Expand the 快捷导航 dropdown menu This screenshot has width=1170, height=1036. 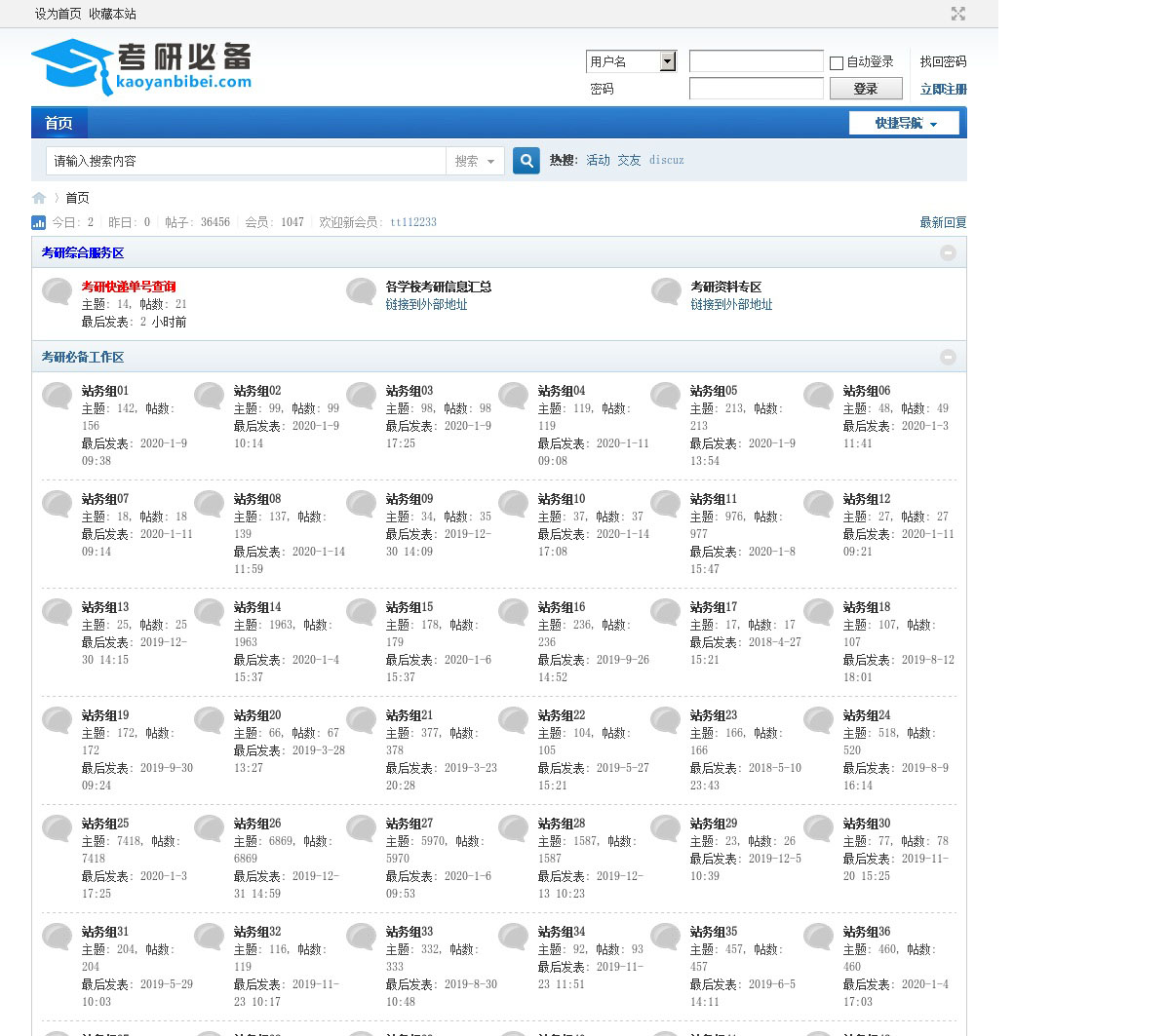[904, 123]
